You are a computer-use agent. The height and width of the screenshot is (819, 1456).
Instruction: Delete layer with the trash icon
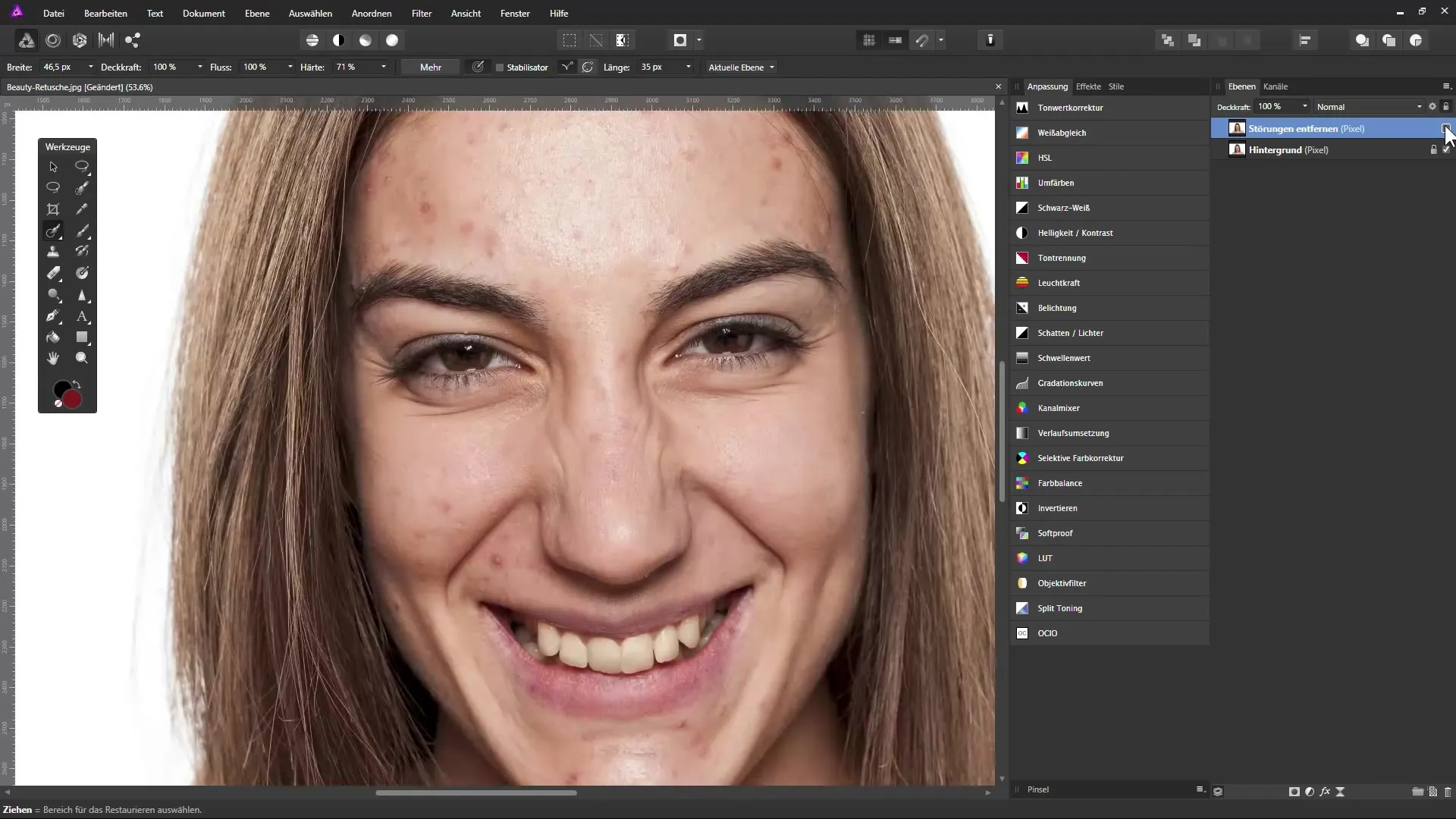1448,791
